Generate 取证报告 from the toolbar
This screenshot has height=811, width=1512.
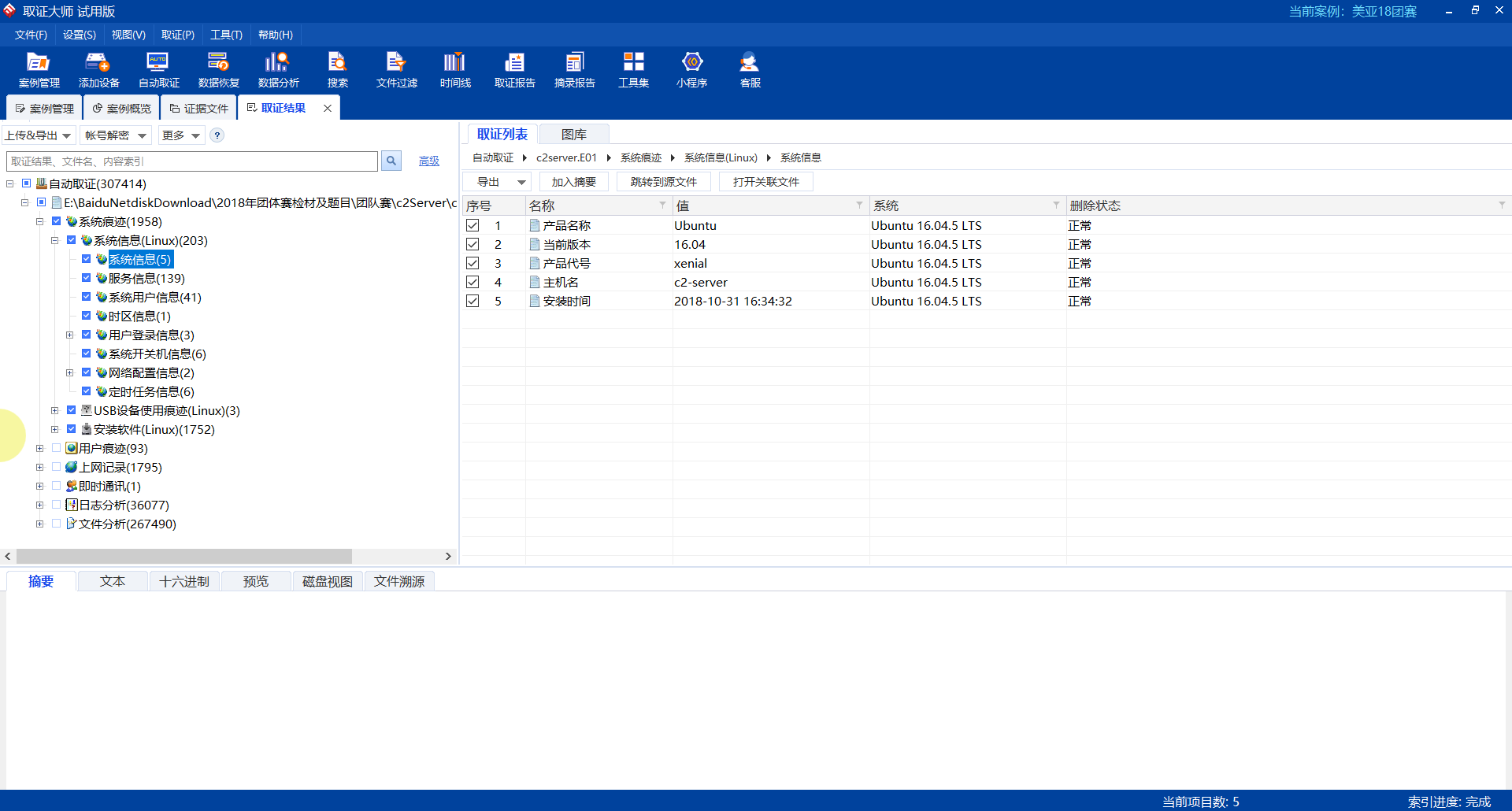514,70
